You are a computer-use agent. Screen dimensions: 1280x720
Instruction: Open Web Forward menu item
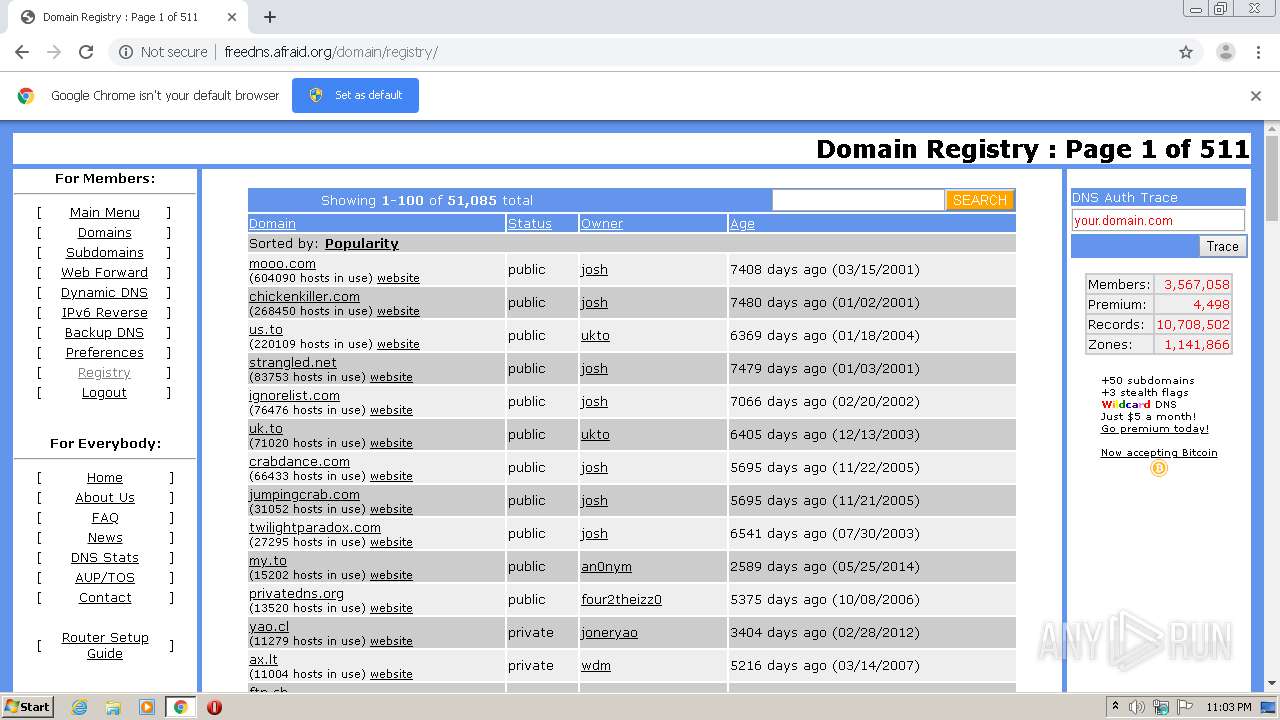click(x=104, y=272)
